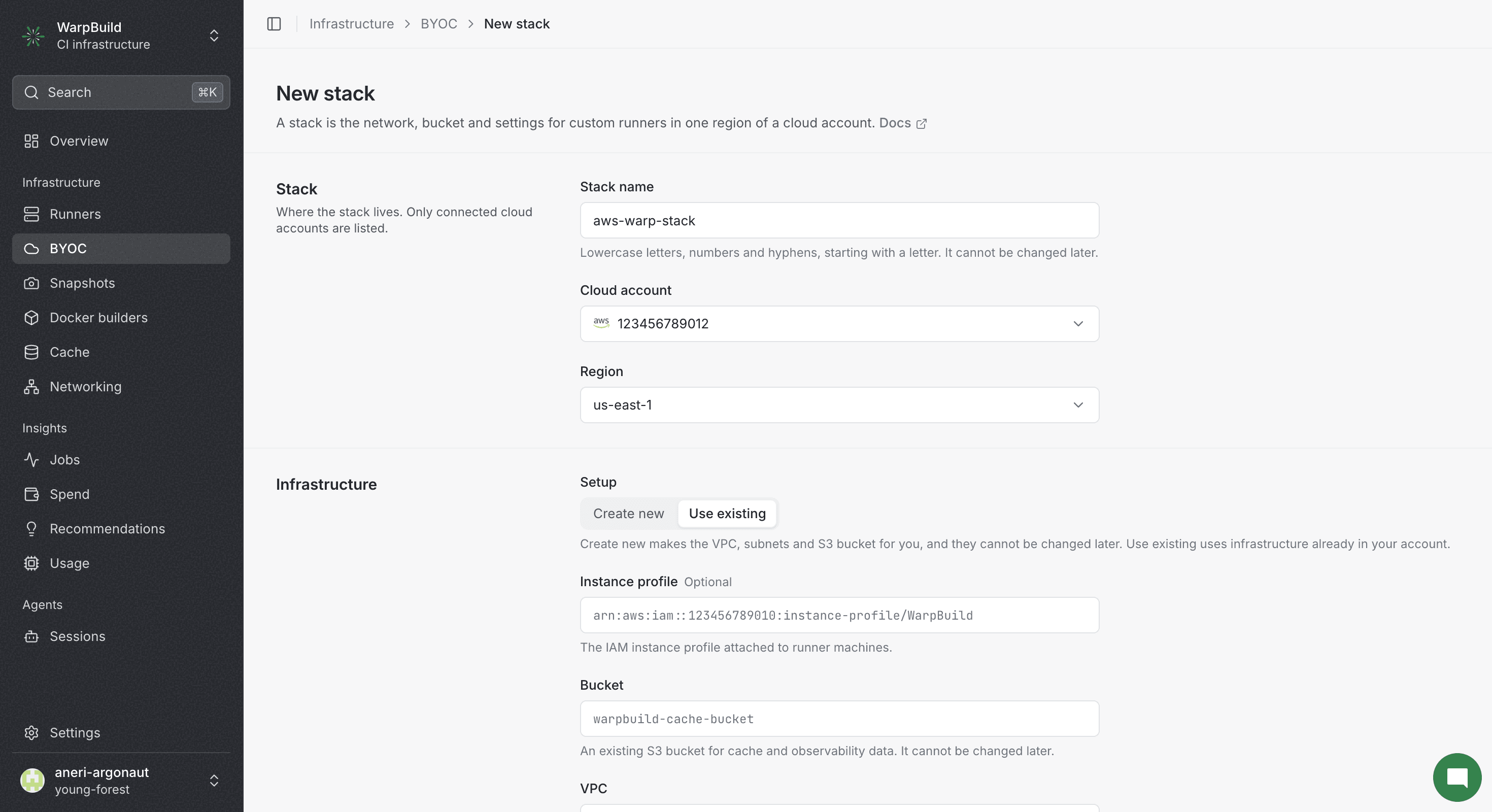
Task: Click the Networking icon
Action: (x=31, y=386)
